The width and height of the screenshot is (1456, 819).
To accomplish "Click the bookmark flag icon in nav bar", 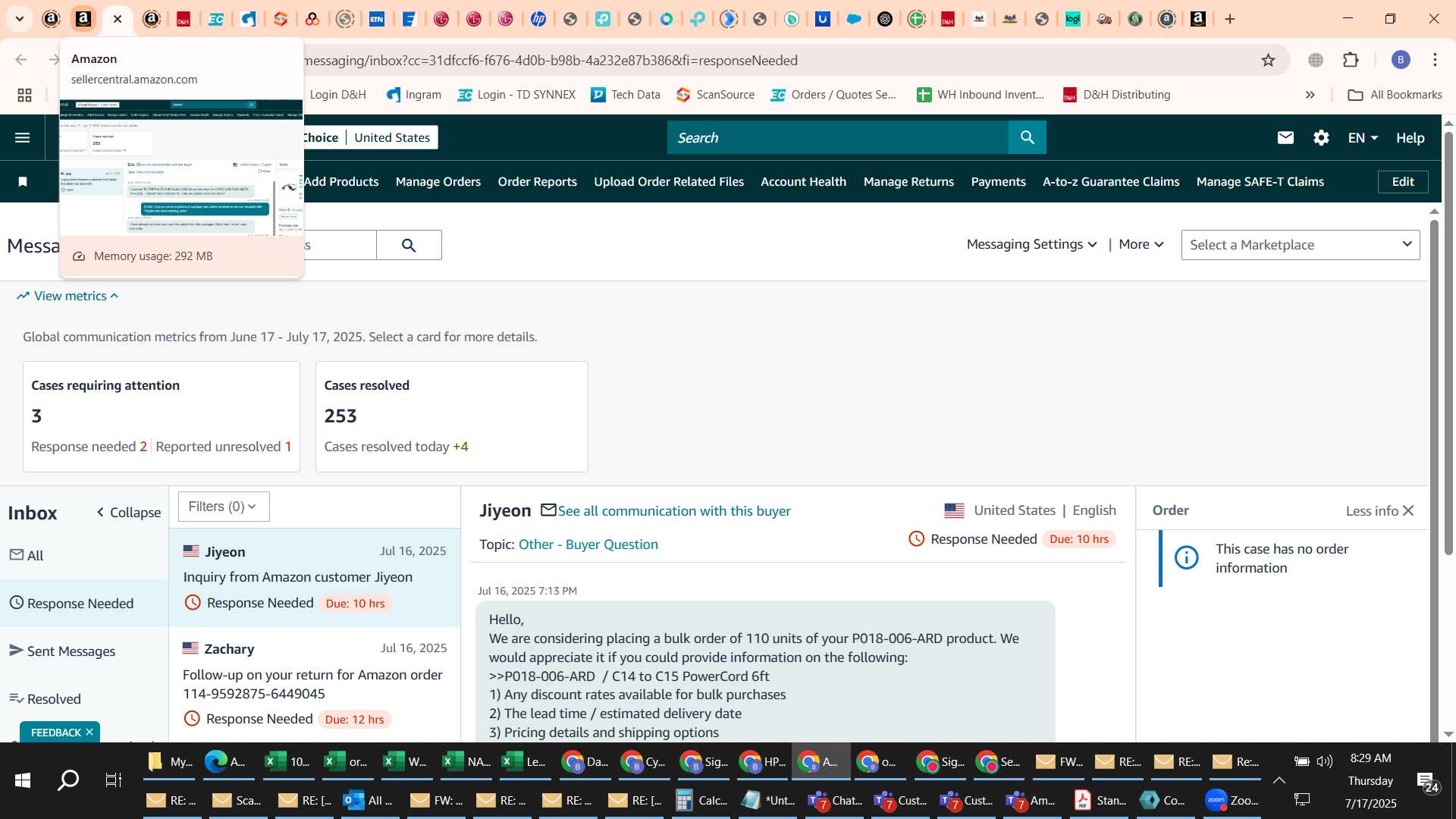I will (23, 181).
